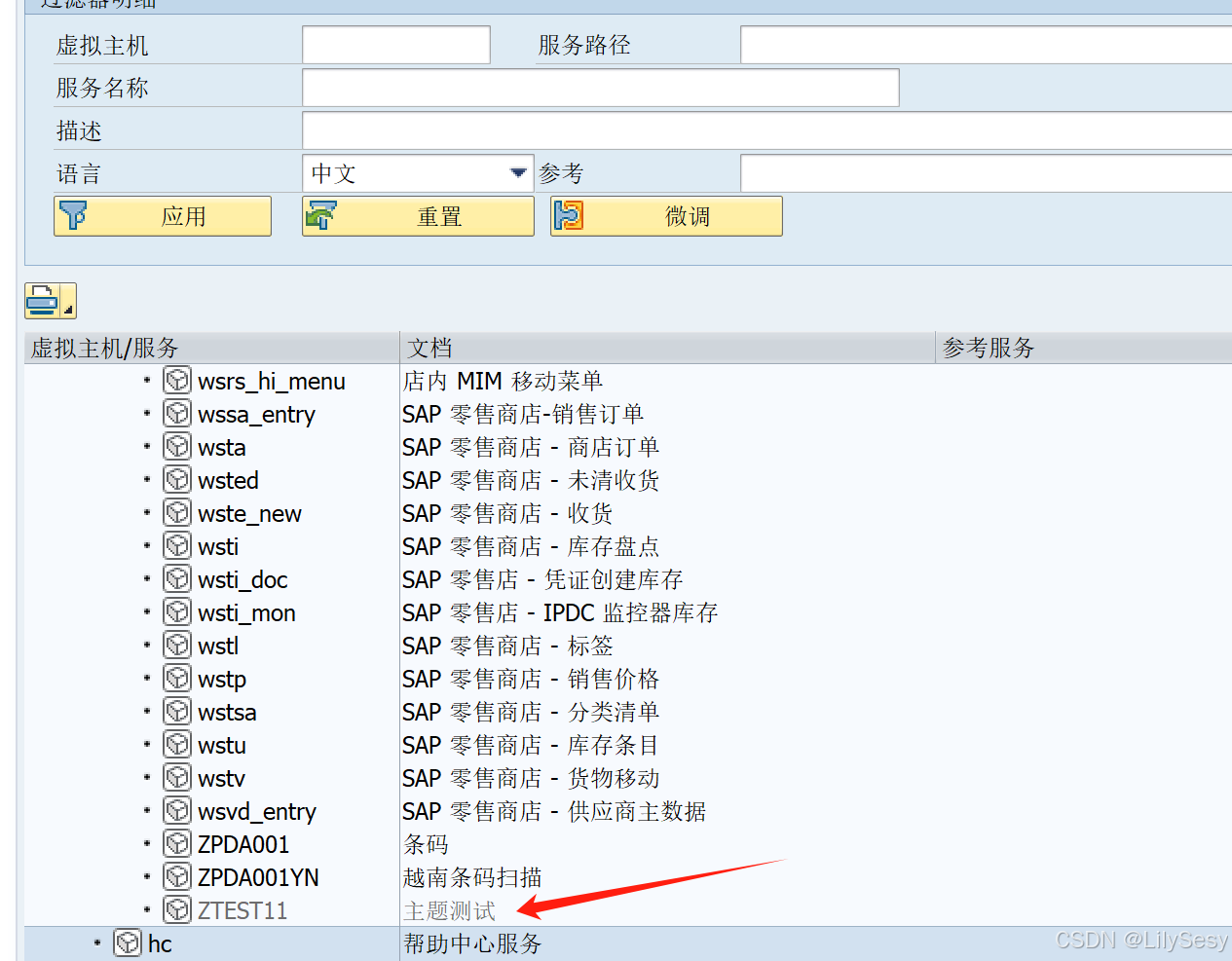The width and height of the screenshot is (1232, 961).
Task: Click the cube icon next to ZPDA001
Action: point(177,843)
